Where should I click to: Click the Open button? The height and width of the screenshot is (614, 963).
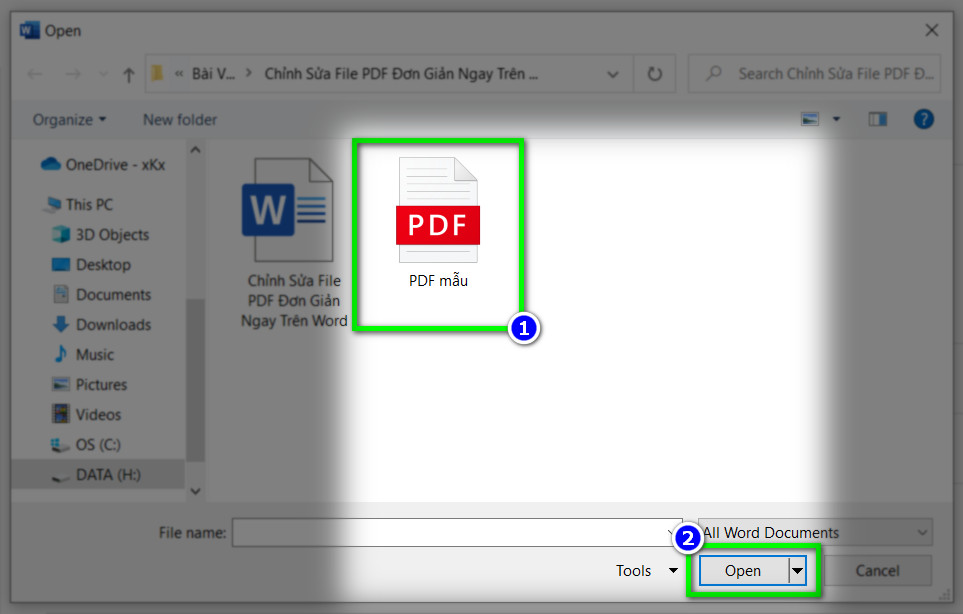click(x=744, y=570)
